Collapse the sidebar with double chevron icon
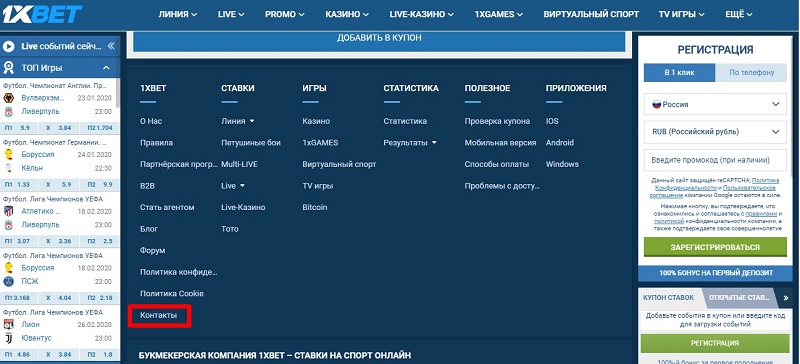The image size is (800, 364). click(x=111, y=46)
